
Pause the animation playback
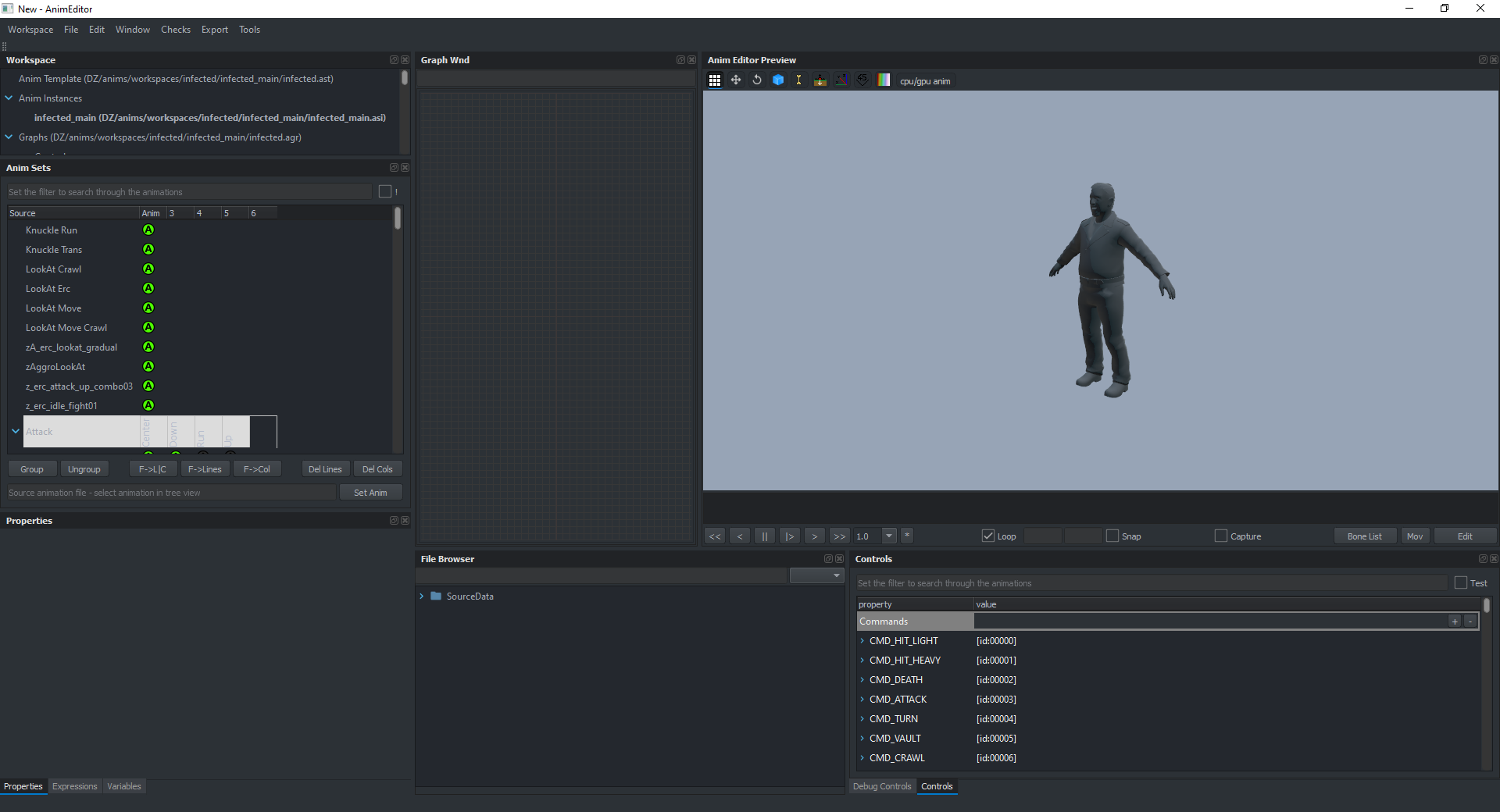tap(765, 536)
